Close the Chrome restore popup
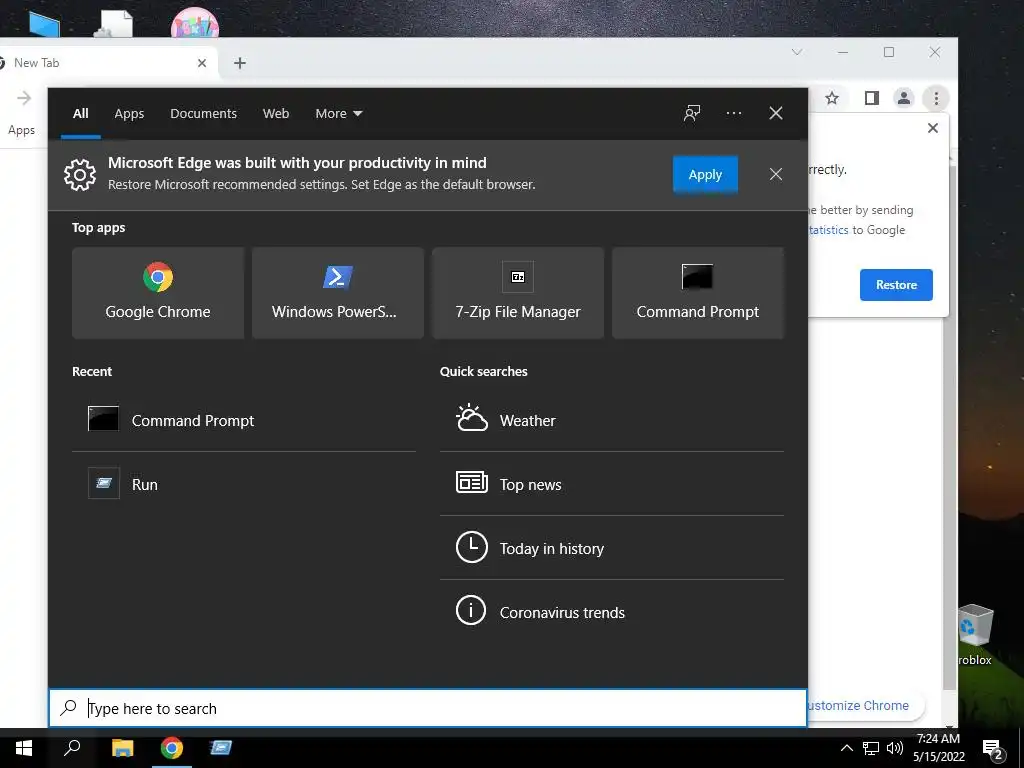1024x768 pixels. coord(933,128)
